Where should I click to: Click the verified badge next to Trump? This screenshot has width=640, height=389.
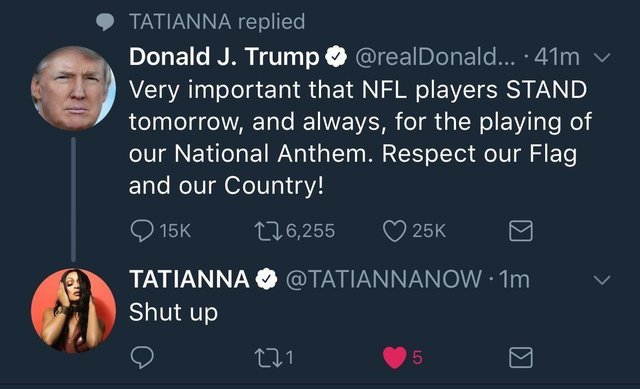(336, 57)
